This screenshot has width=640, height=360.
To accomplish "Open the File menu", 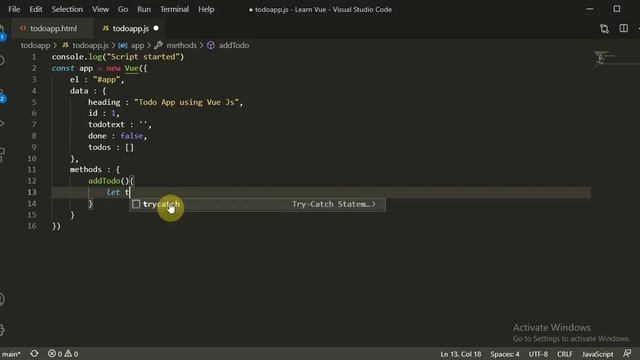I will 14,9.
